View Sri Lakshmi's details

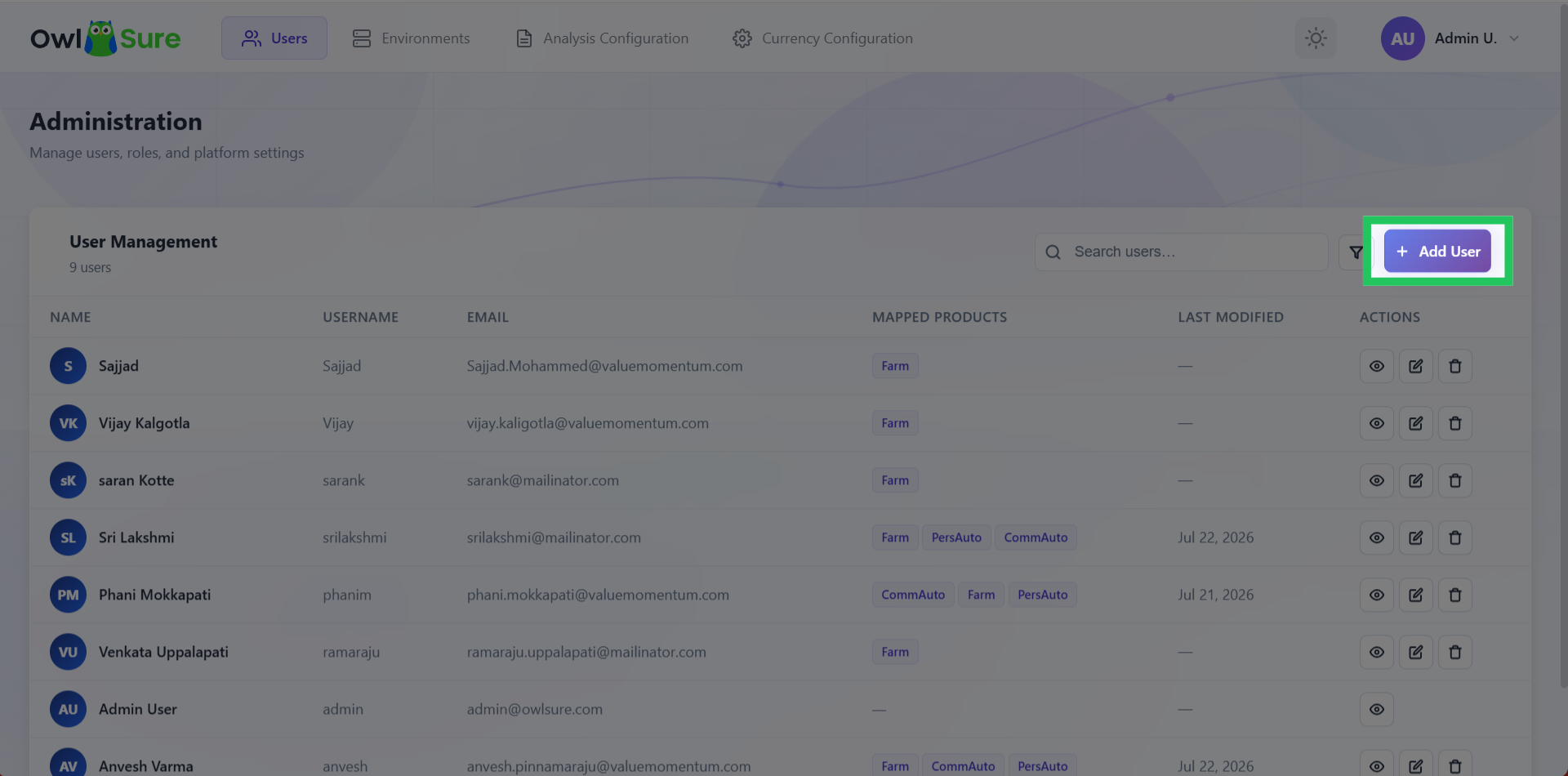(1376, 537)
